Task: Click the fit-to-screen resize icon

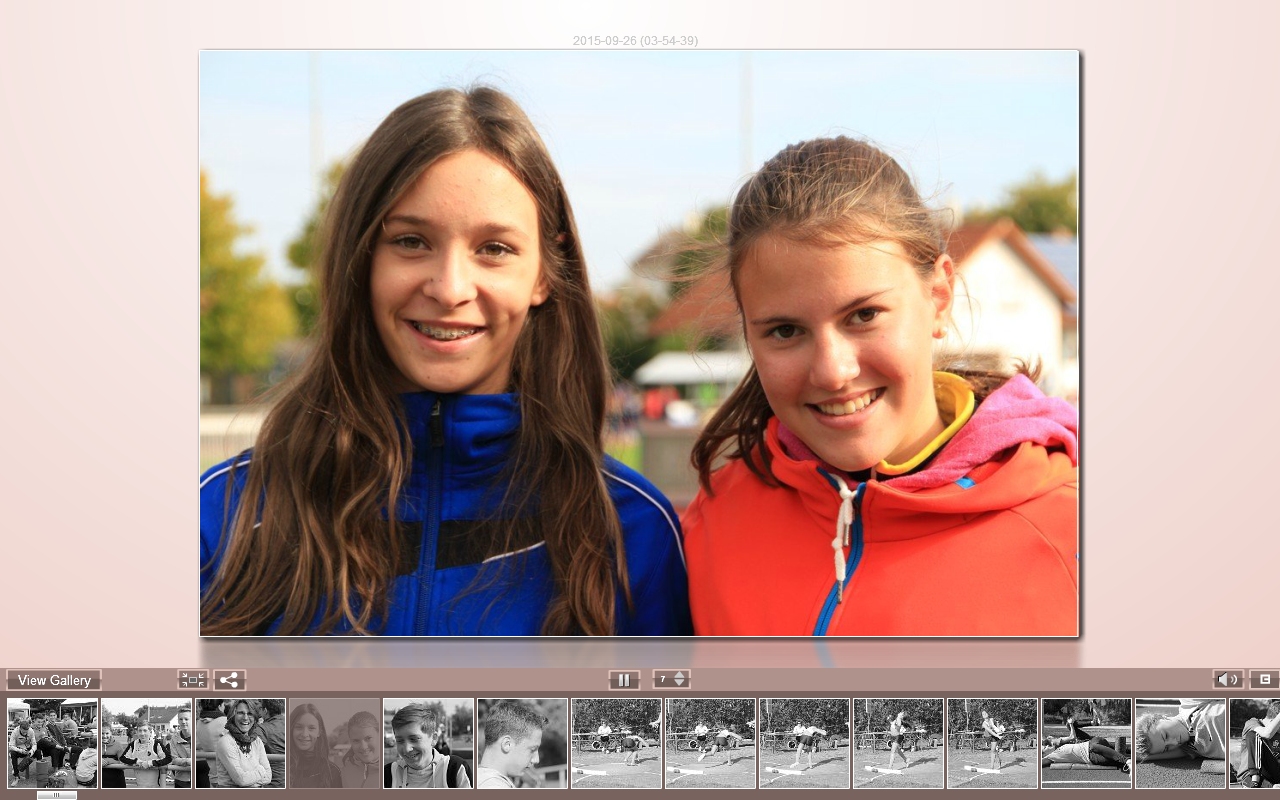Action: (x=192, y=680)
